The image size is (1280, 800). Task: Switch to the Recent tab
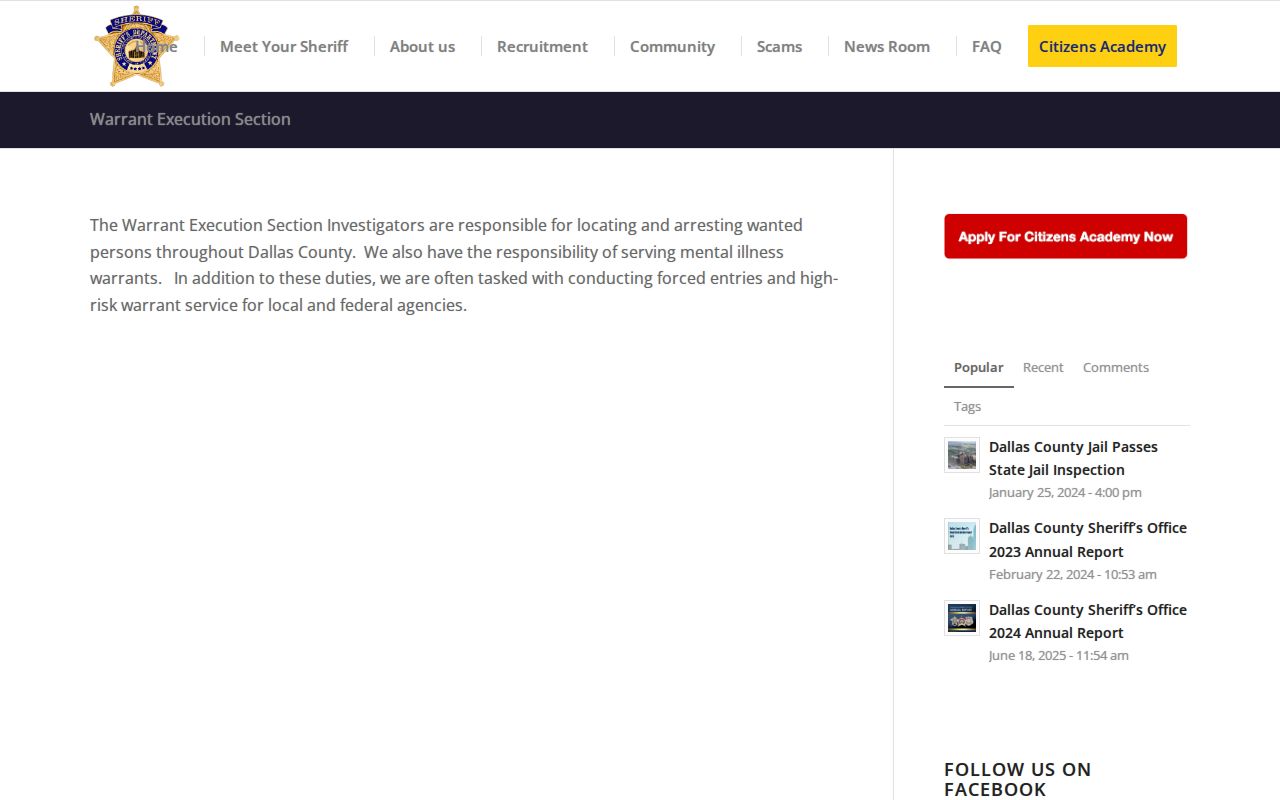pyautogui.click(x=1043, y=367)
